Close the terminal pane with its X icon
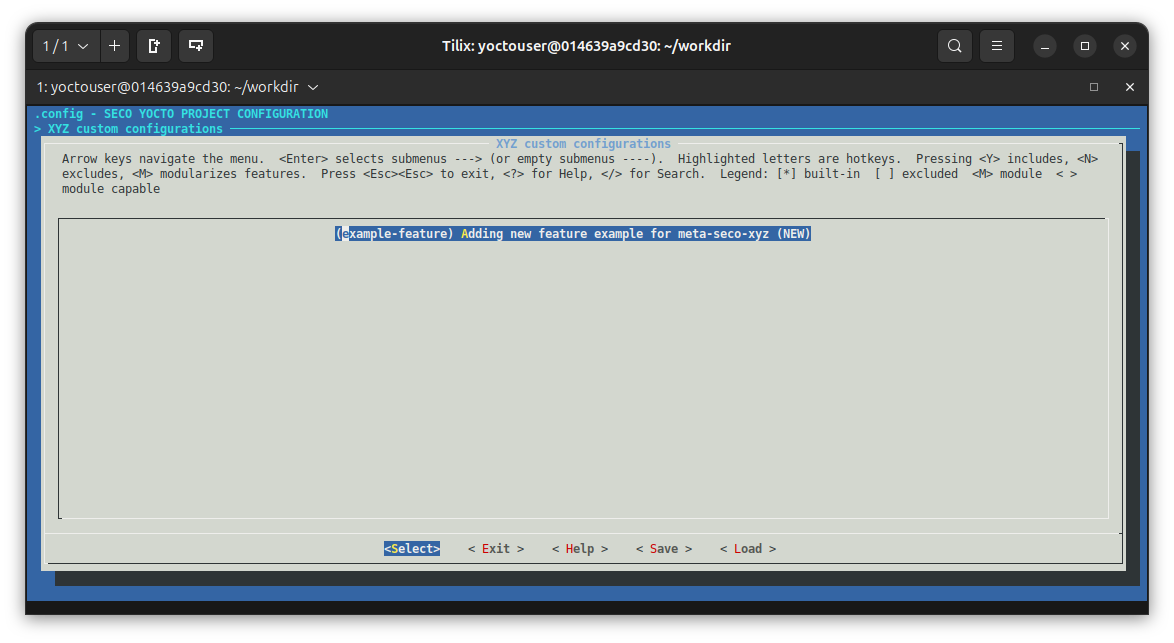Screen dimensions: 1174x643 point(1129,87)
